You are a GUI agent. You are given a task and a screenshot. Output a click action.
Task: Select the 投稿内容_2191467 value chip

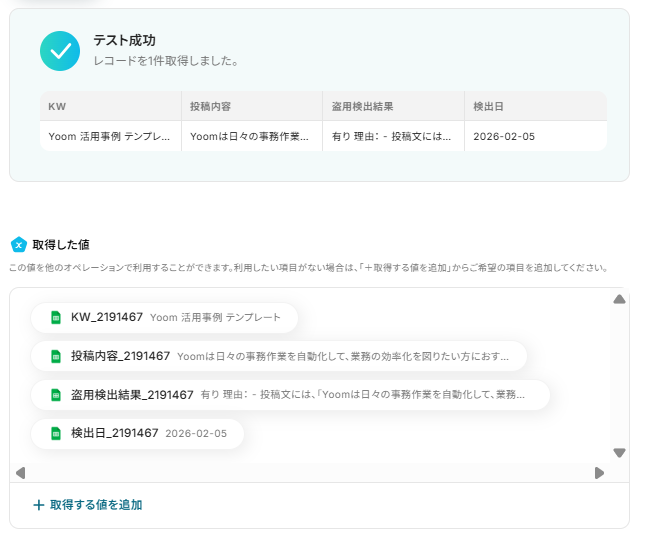pyautogui.click(x=279, y=356)
